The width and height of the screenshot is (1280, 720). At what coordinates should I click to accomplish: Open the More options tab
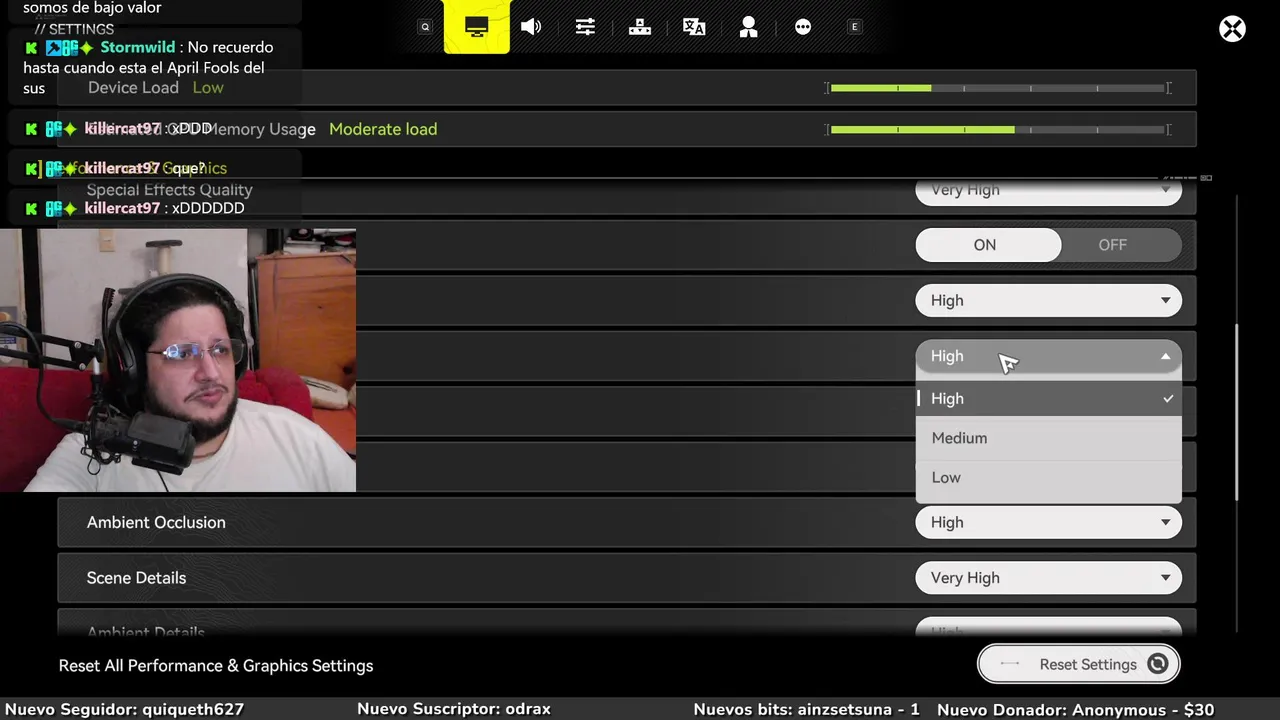(803, 27)
